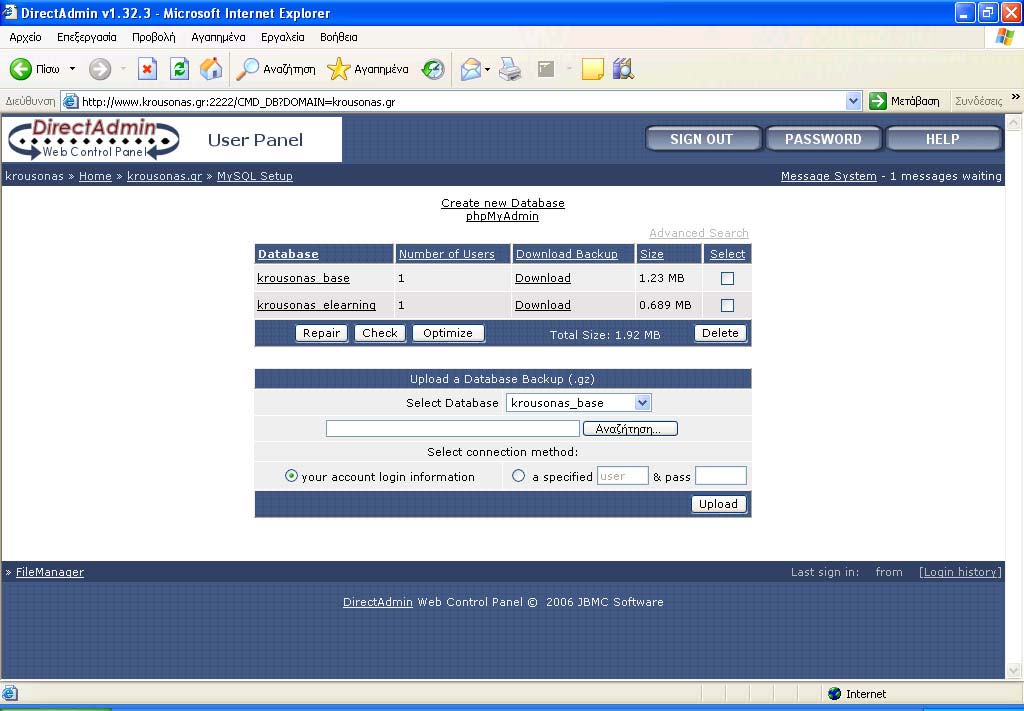Screen dimensions: 1024x711
Task: Open the Βοήθεια menu
Action: click(x=339, y=37)
